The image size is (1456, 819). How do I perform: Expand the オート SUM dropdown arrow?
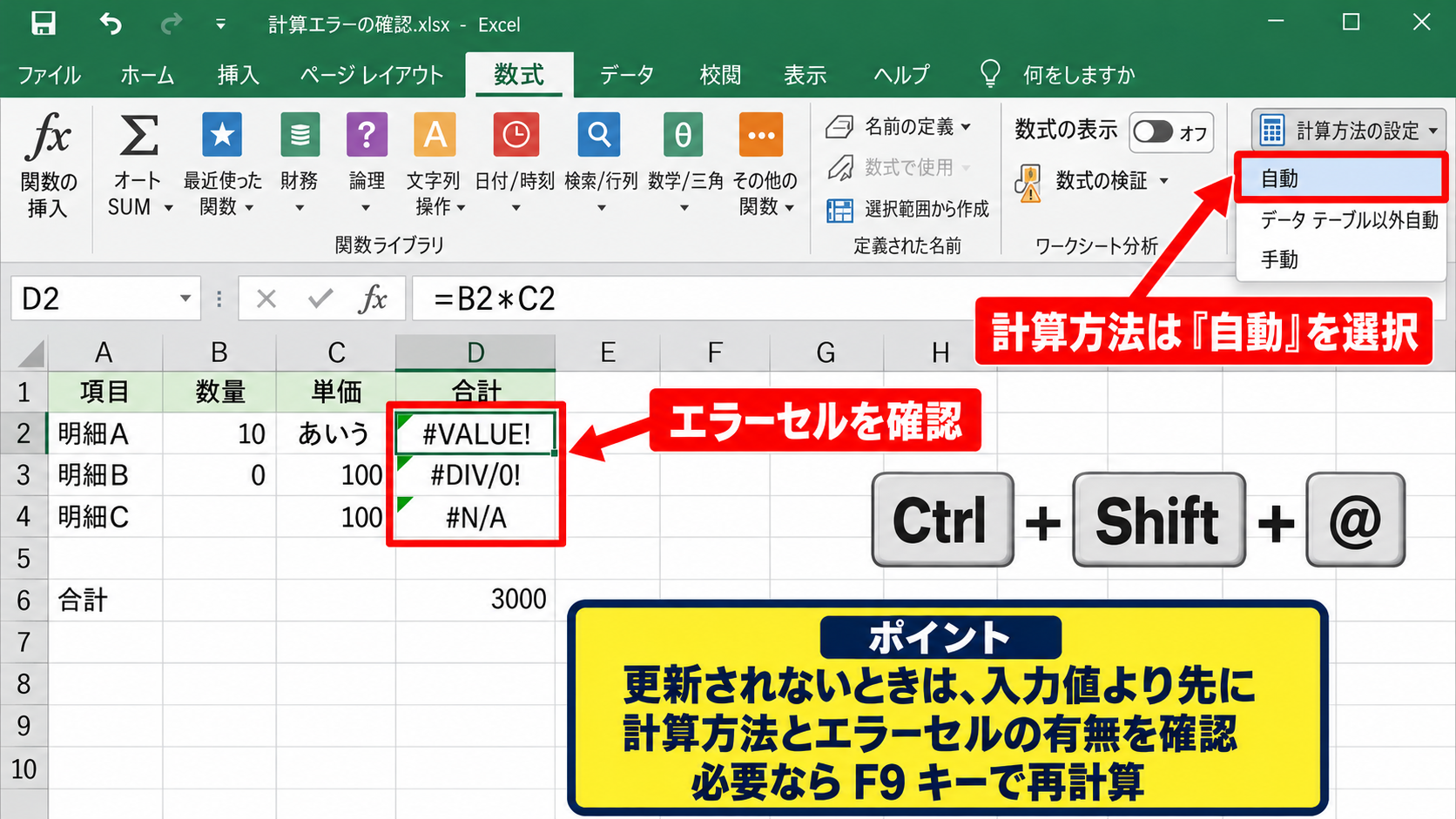(169, 208)
